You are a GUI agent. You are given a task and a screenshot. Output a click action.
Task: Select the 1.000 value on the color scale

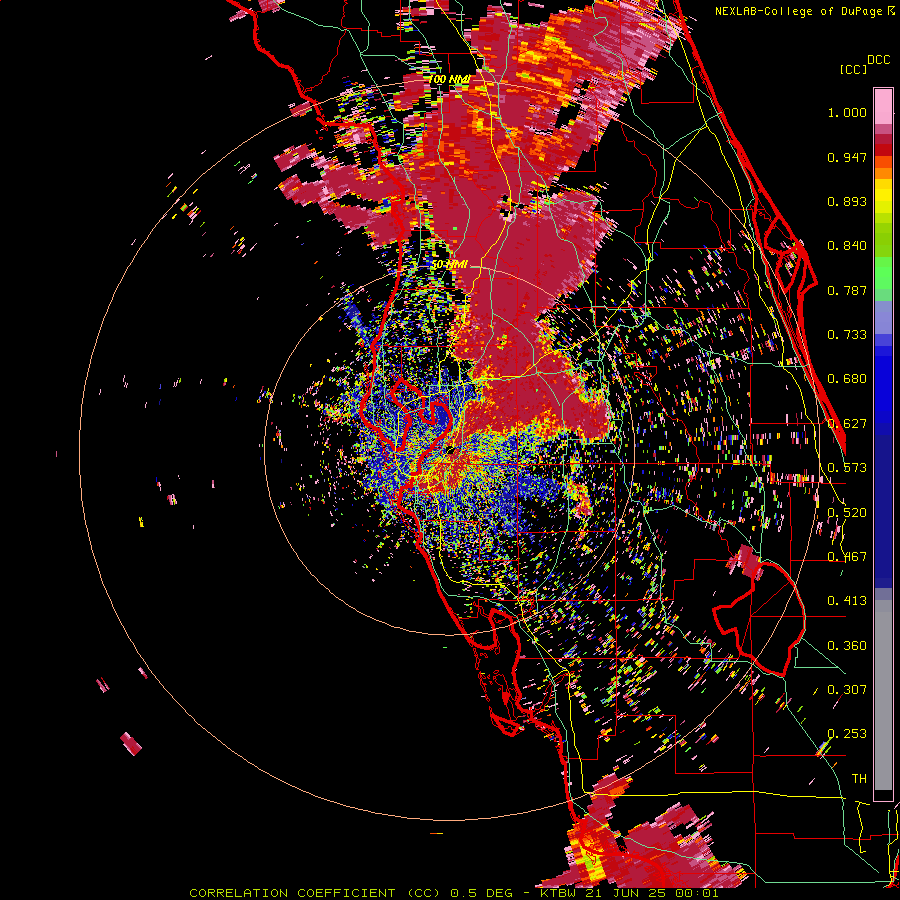coord(847,112)
